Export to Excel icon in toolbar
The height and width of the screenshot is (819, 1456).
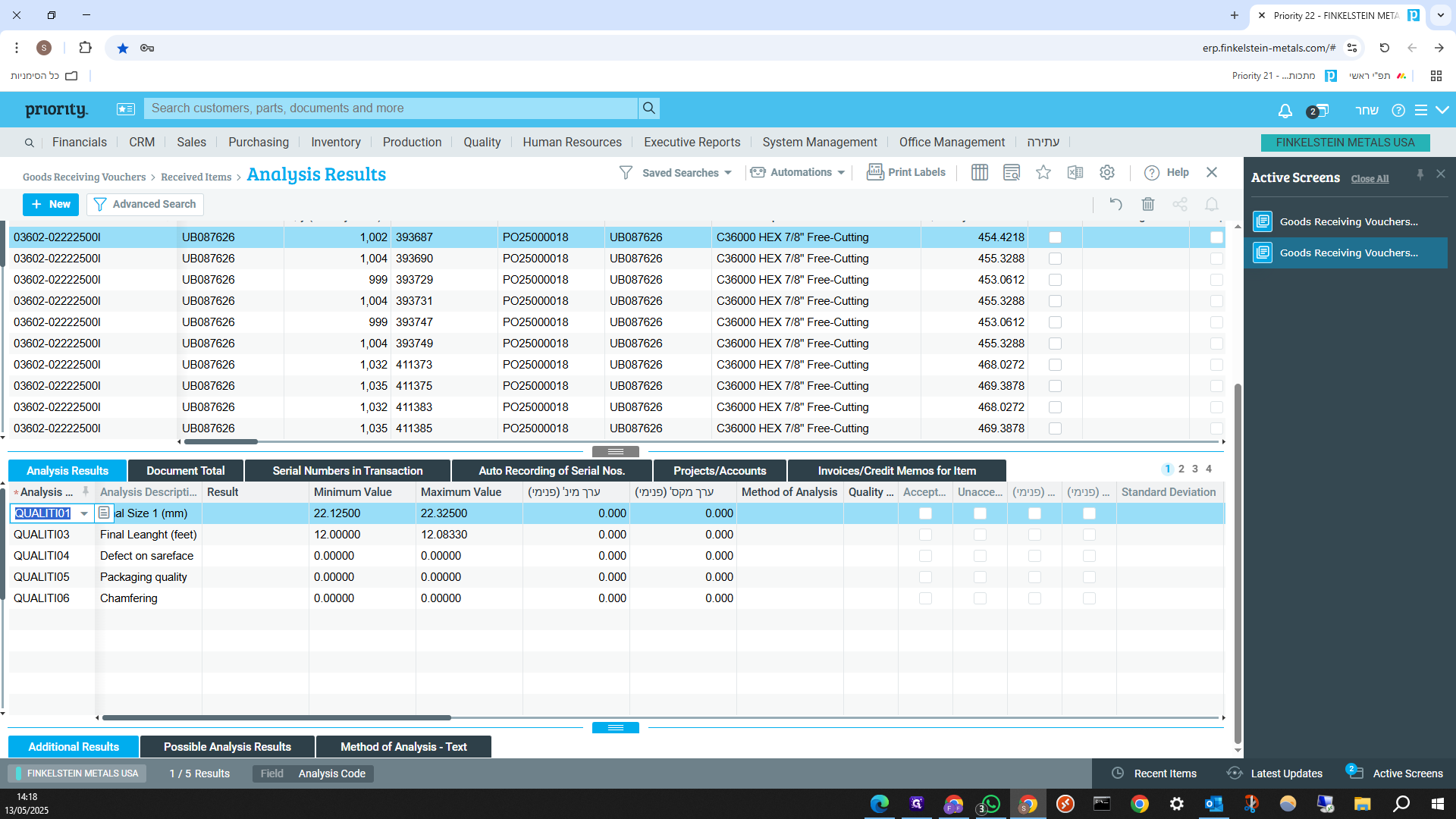point(1075,173)
